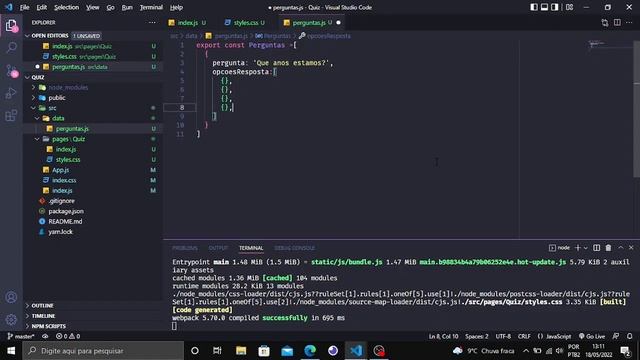The height and width of the screenshot is (360, 640).
Task: Click the feedback icon in status bar
Action: click(x=616, y=336)
